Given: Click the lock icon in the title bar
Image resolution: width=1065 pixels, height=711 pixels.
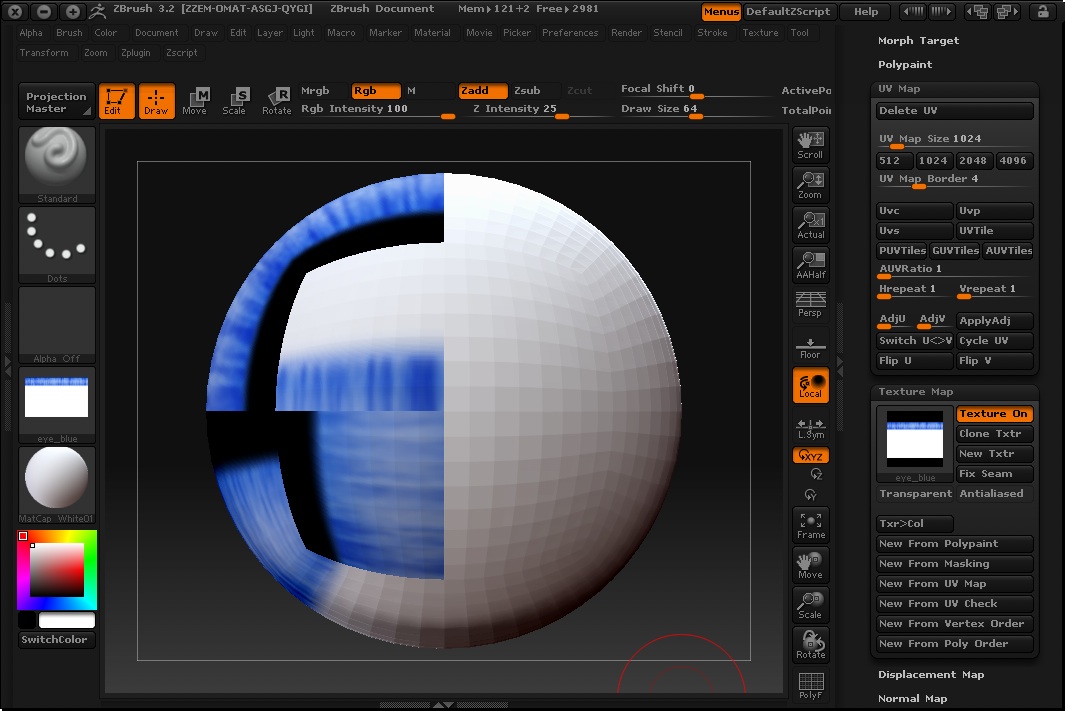Looking at the screenshot, I should click(x=1042, y=11).
